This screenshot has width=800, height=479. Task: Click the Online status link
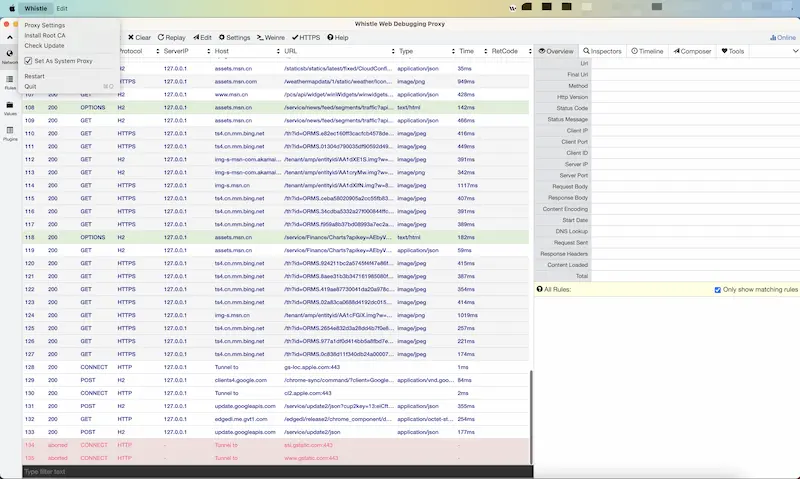(x=783, y=37)
